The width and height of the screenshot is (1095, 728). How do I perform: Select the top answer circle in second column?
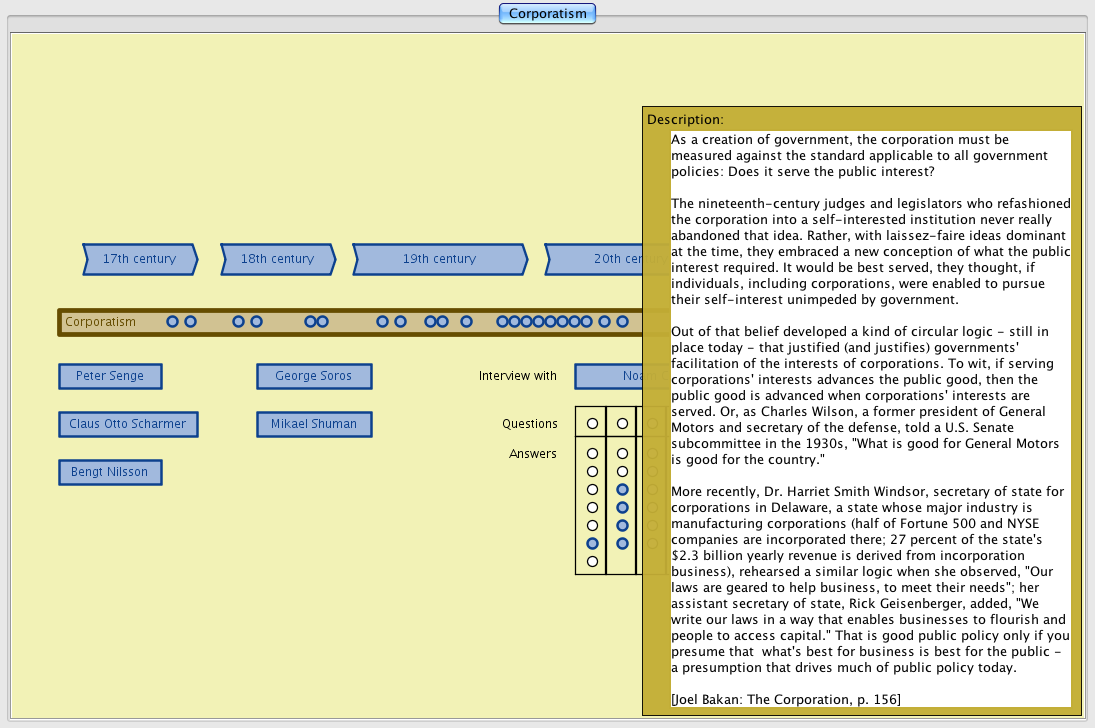click(x=622, y=454)
